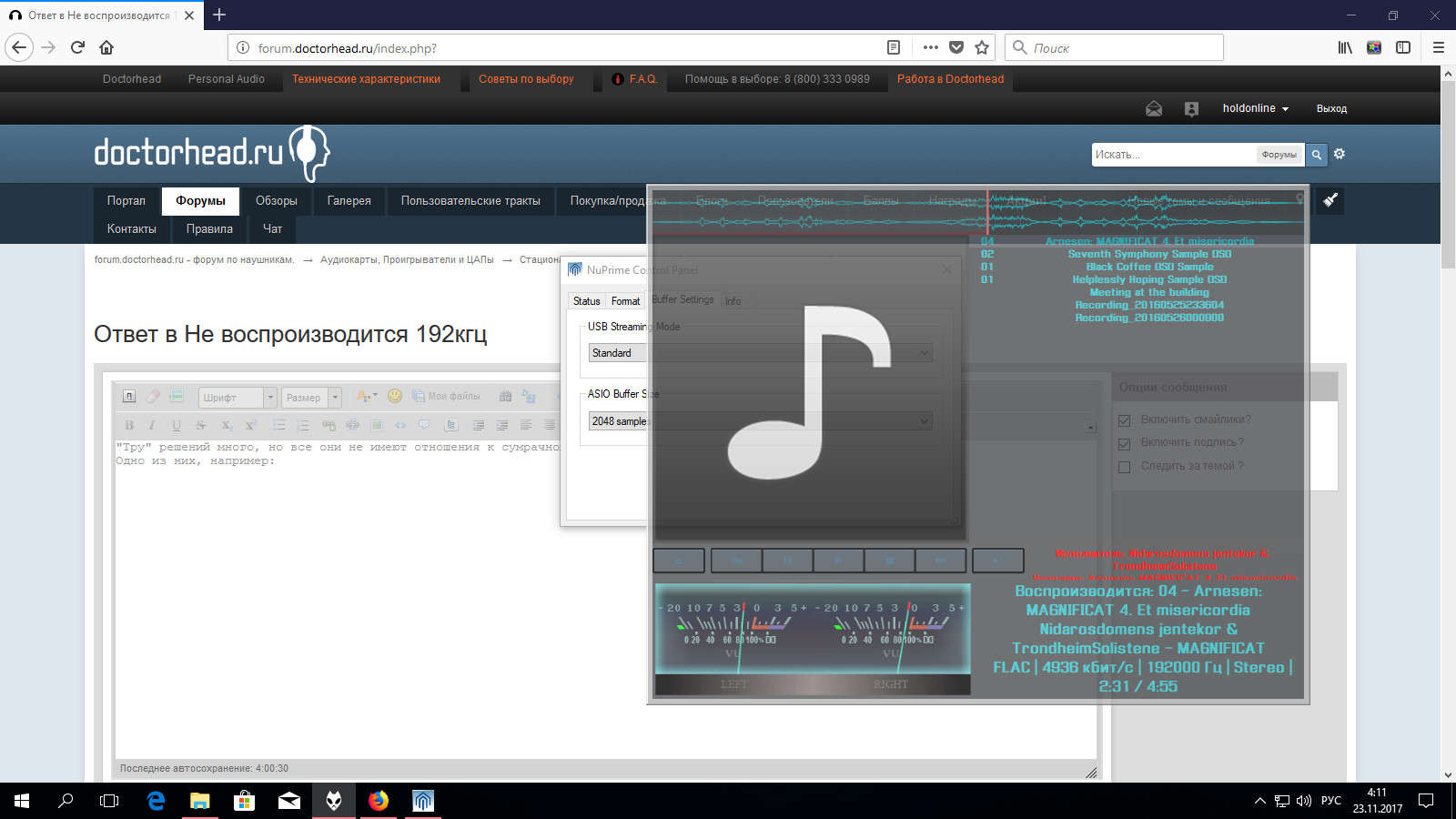1456x819 pixels.
Task: Skip to previous track in the player
Action: [736, 561]
